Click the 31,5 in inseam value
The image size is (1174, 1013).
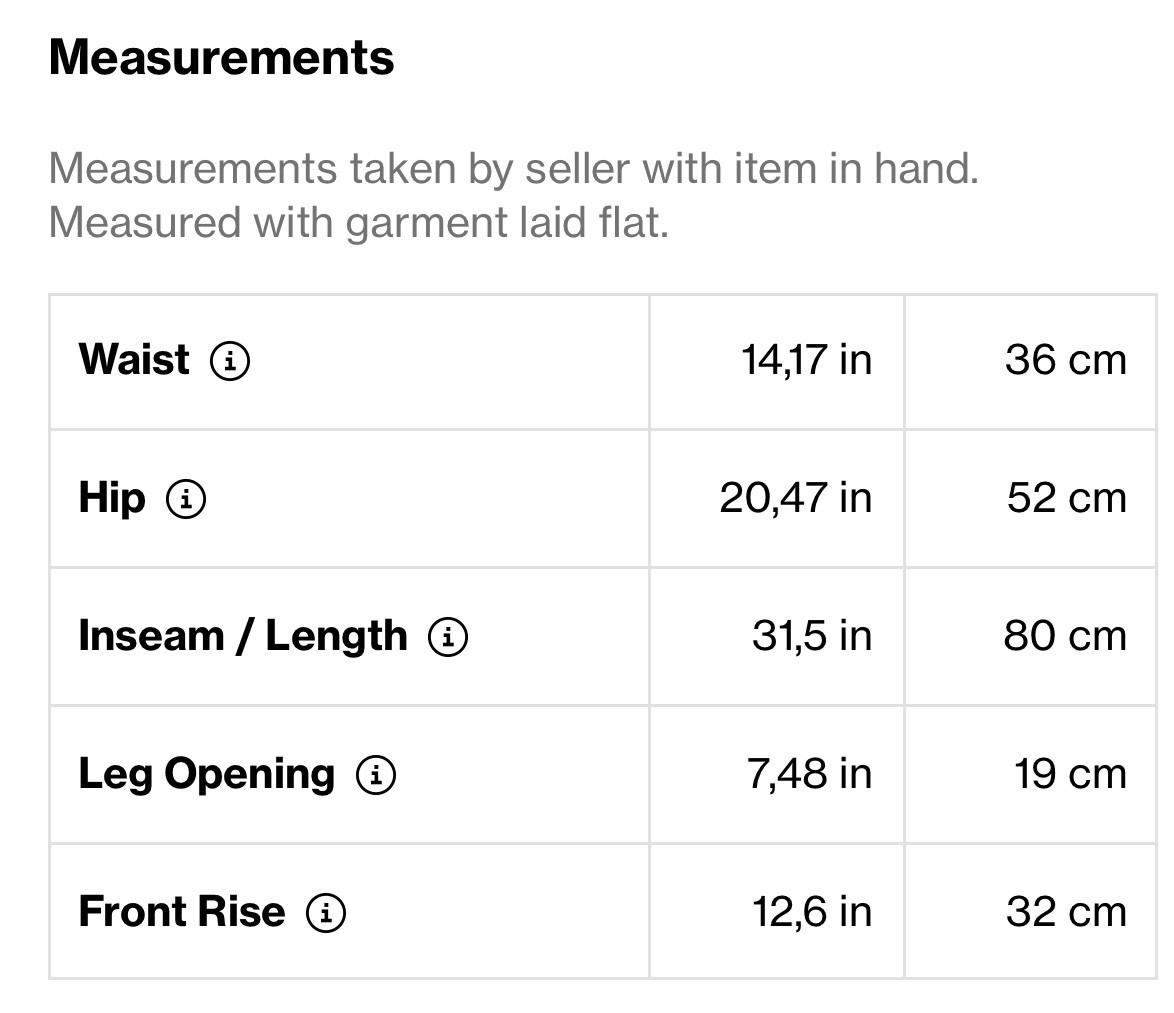coord(811,636)
